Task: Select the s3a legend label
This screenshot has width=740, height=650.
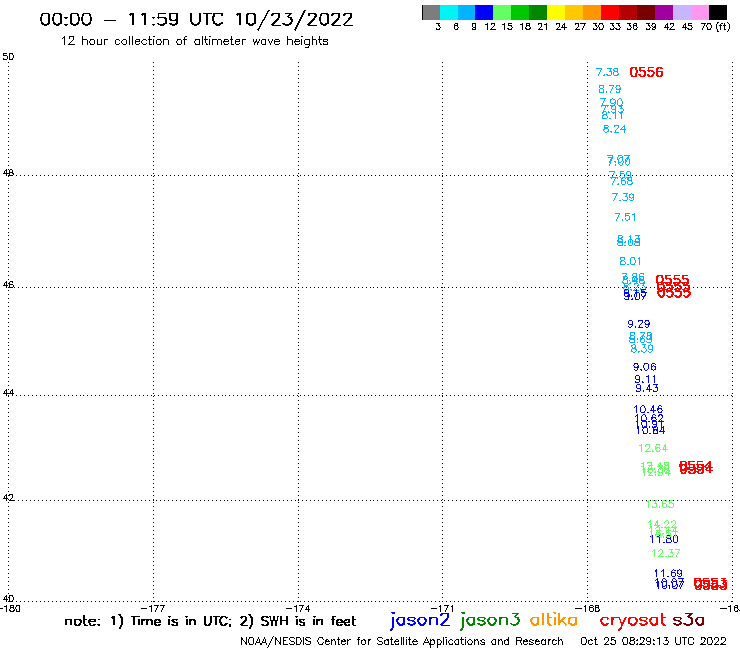Action: [689, 620]
